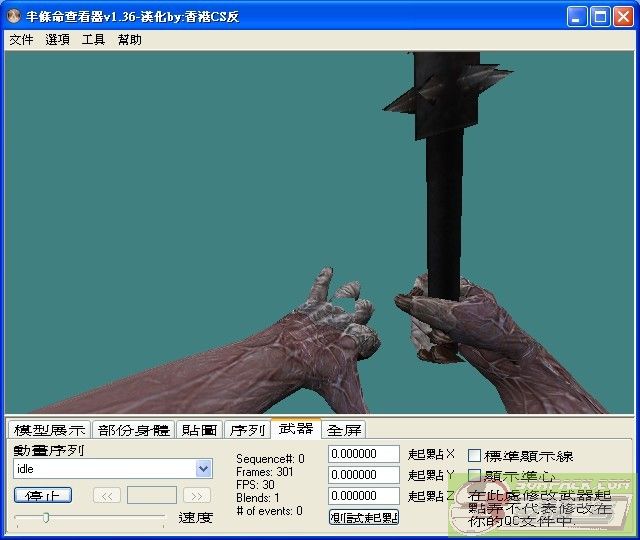The height and width of the screenshot is (540, 640).
Task: Click the 測試起點 button
Action: coord(364,517)
